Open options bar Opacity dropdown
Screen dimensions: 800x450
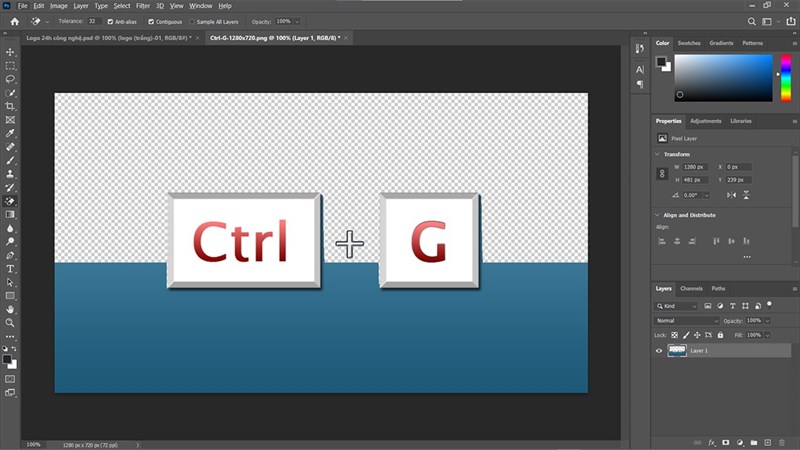297,21
